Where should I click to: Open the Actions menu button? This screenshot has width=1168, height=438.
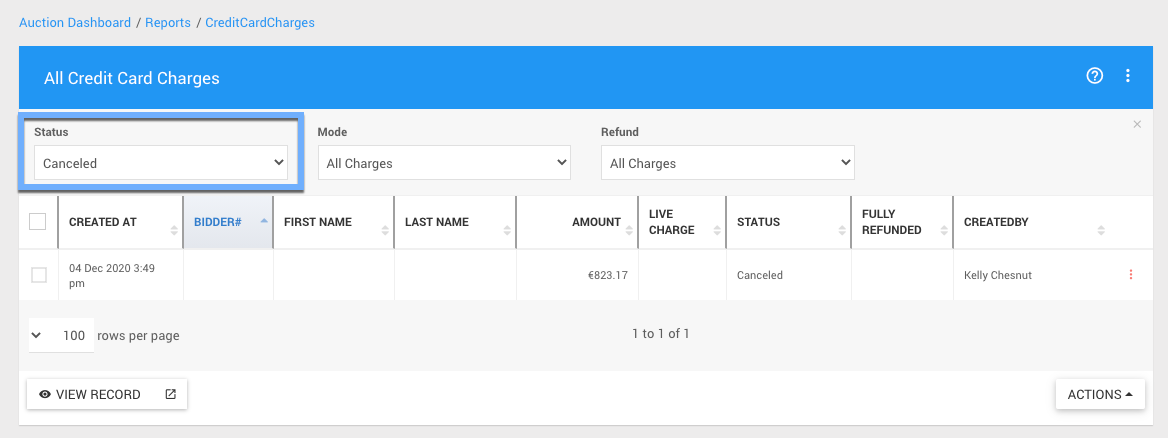tap(1100, 394)
